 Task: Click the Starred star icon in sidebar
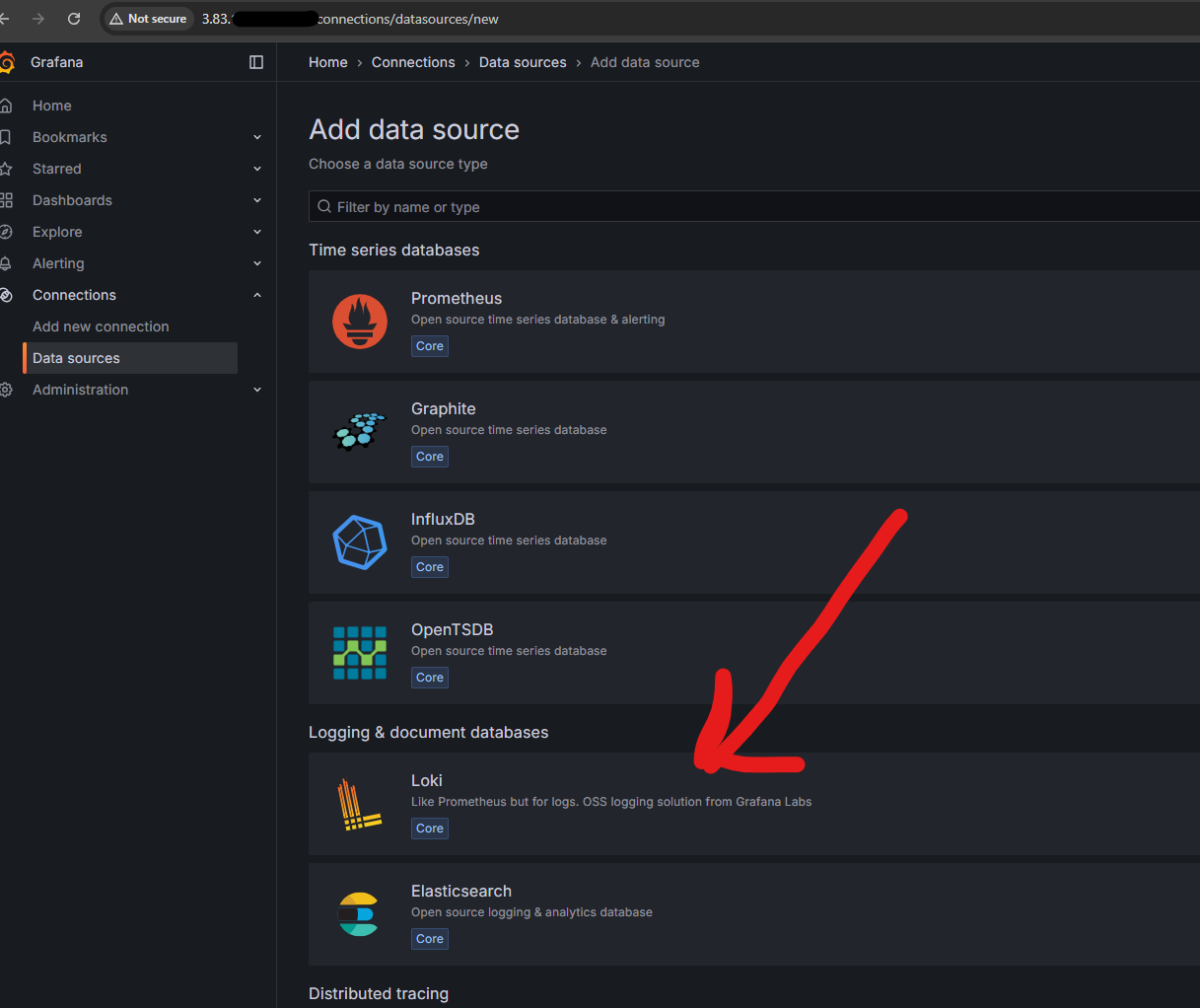(x=6, y=169)
